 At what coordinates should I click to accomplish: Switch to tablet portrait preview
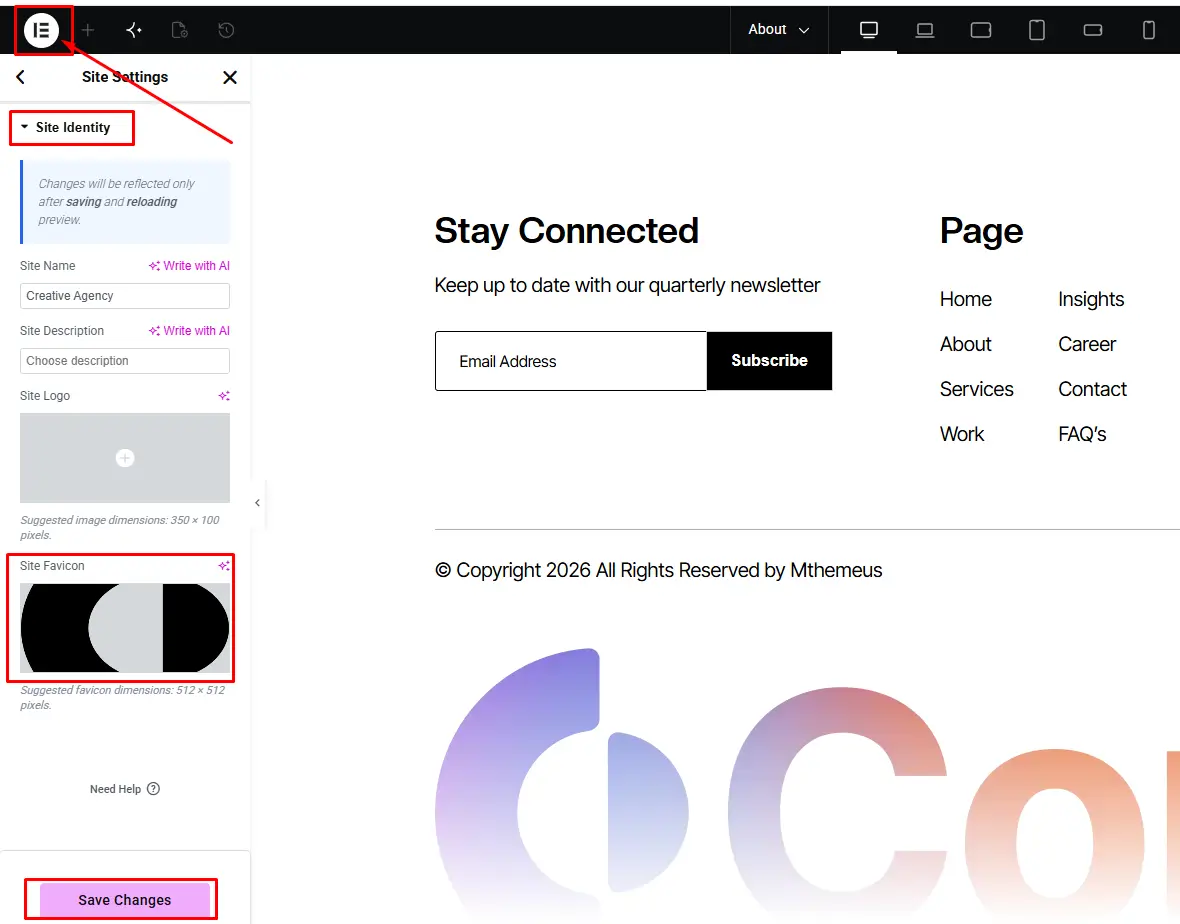tap(1037, 30)
